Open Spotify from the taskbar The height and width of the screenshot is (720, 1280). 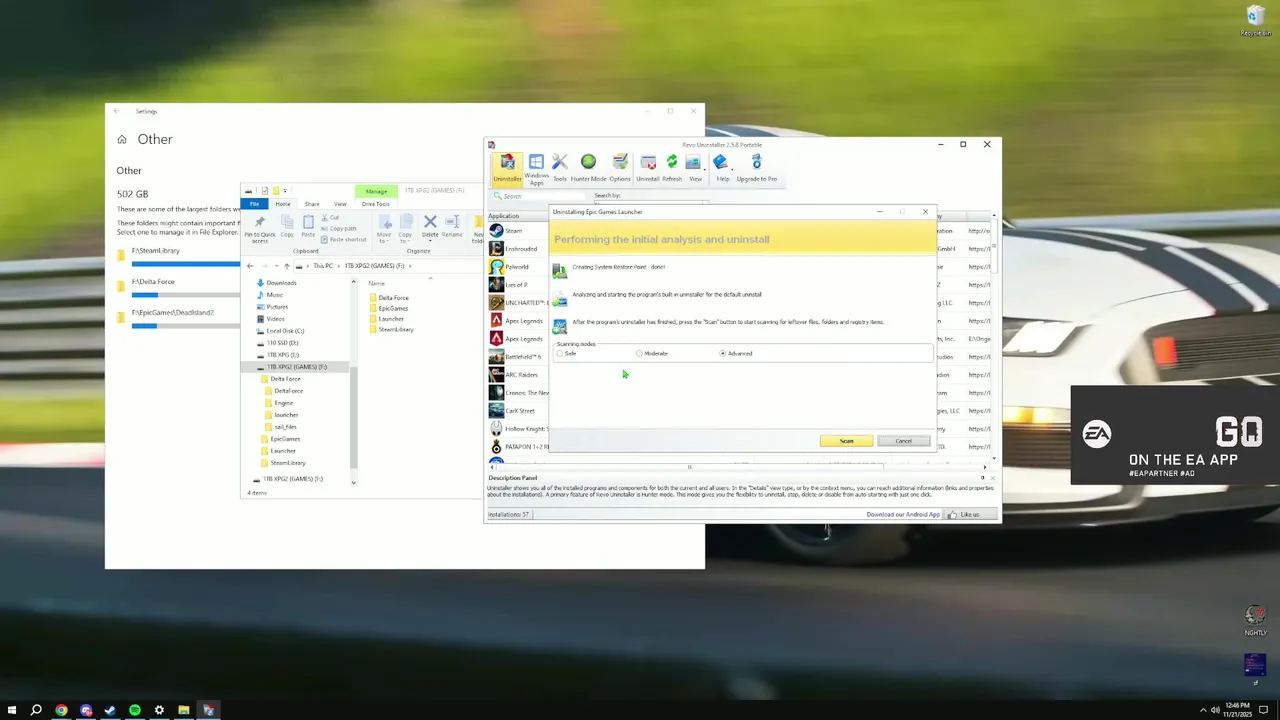click(x=134, y=710)
